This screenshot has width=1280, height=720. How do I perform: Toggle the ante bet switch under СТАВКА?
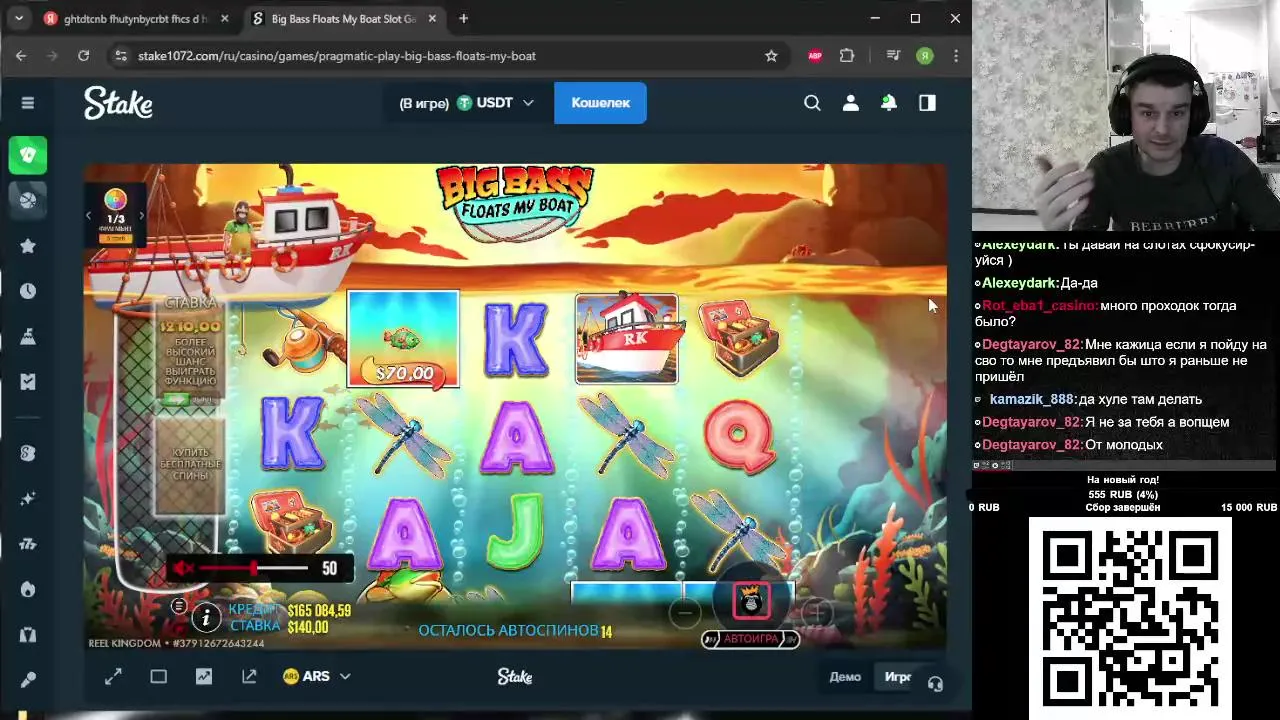pyautogui.click(x=178, y=399)
